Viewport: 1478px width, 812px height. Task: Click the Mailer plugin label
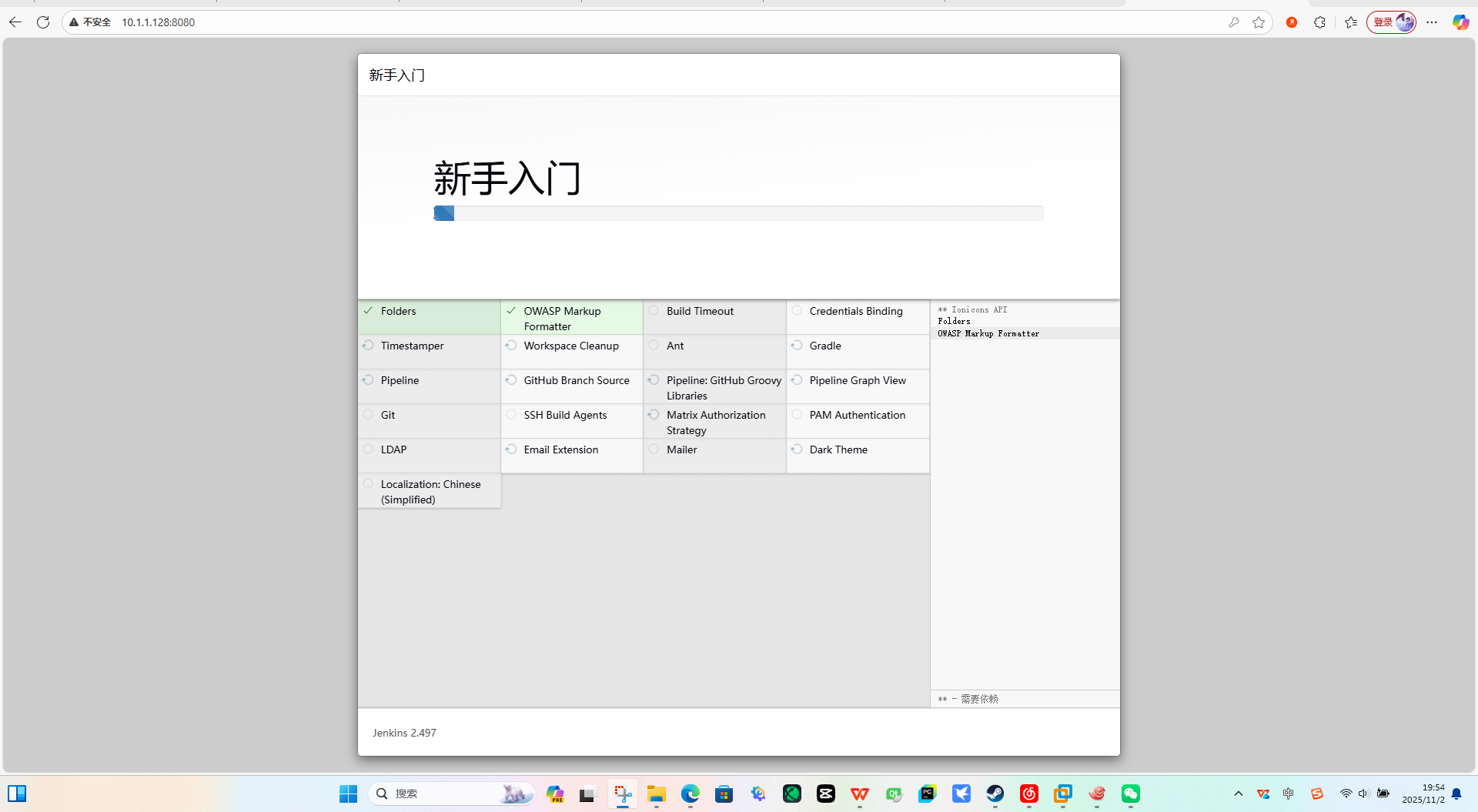pos(681,449)
